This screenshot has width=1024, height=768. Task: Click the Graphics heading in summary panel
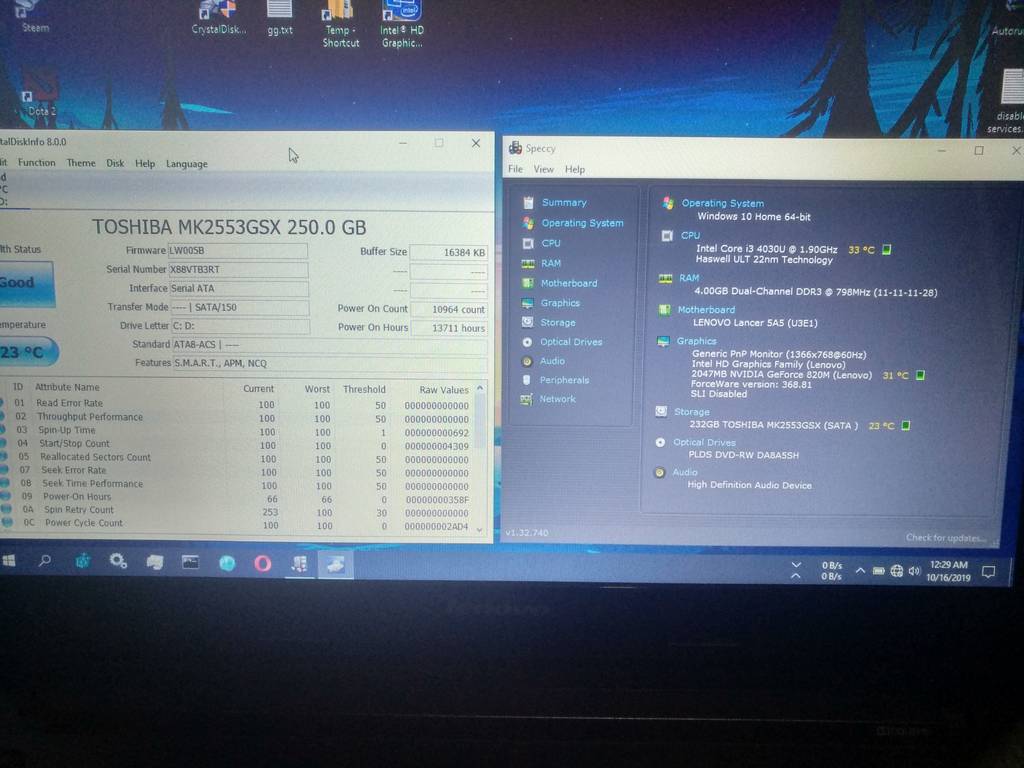(x=696, y=341)
